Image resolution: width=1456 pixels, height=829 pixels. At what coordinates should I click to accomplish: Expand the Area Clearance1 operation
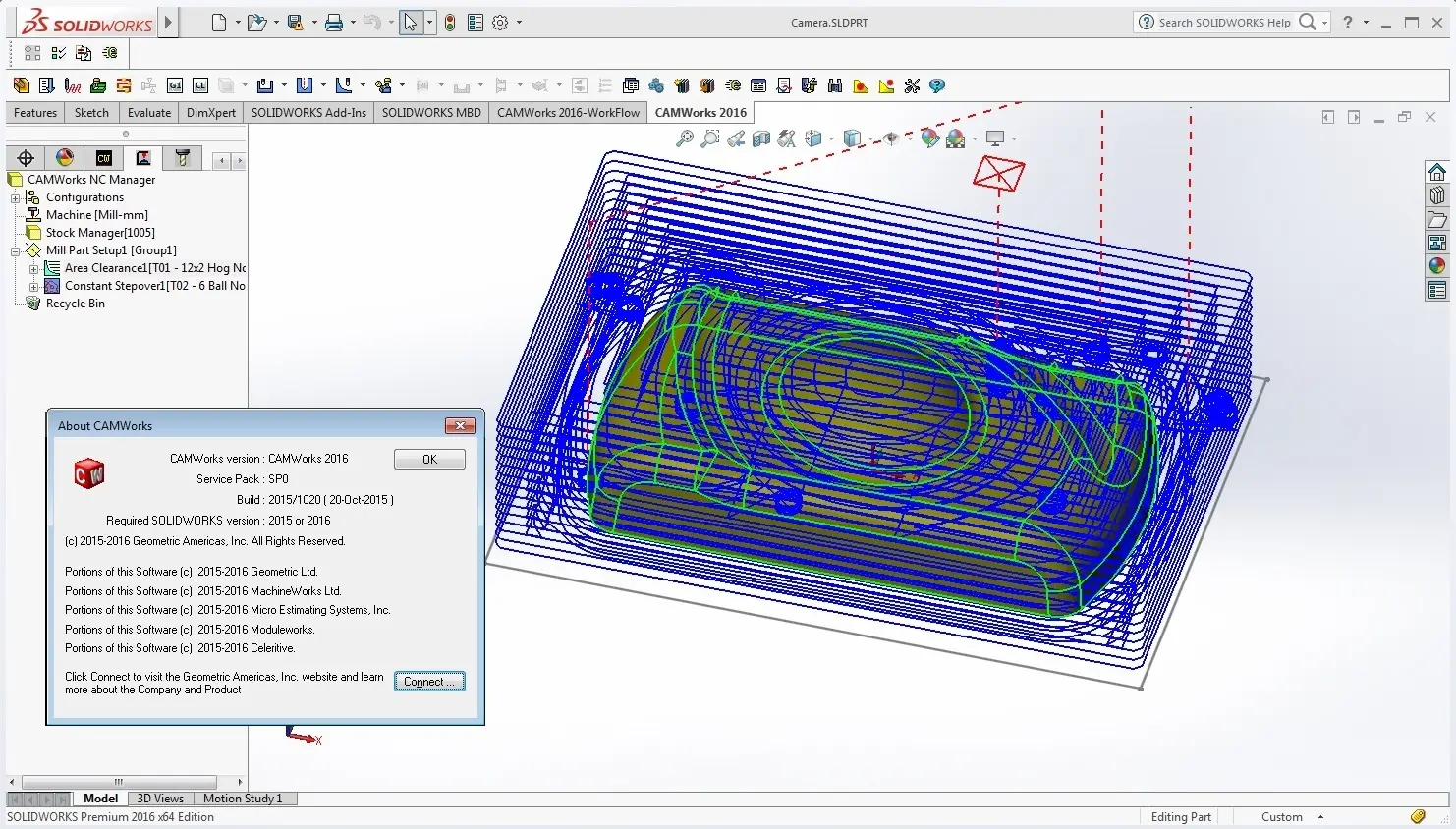(x=33, y=268)
